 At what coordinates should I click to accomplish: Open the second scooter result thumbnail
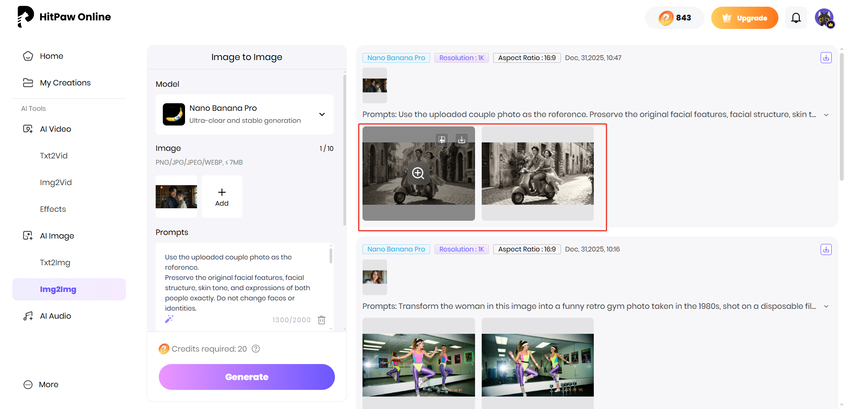tap(537, 173)
